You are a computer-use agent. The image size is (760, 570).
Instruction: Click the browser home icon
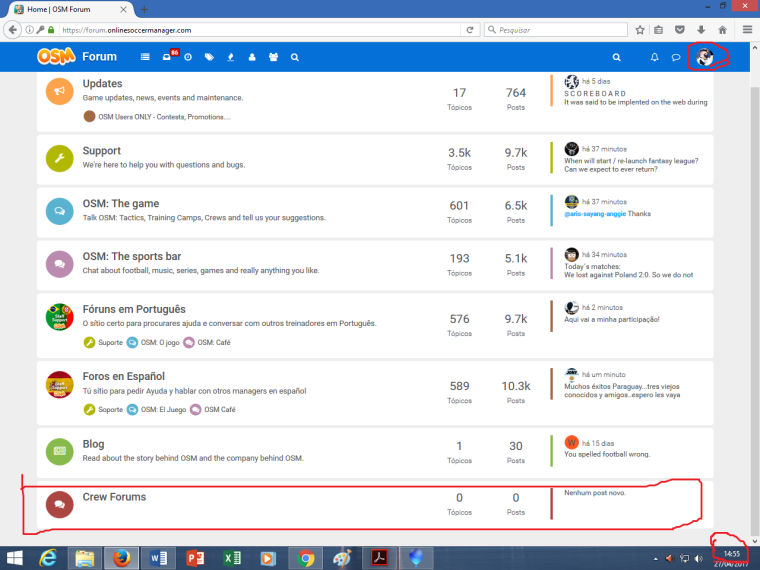pyautogui.click(x=722, y=30)
